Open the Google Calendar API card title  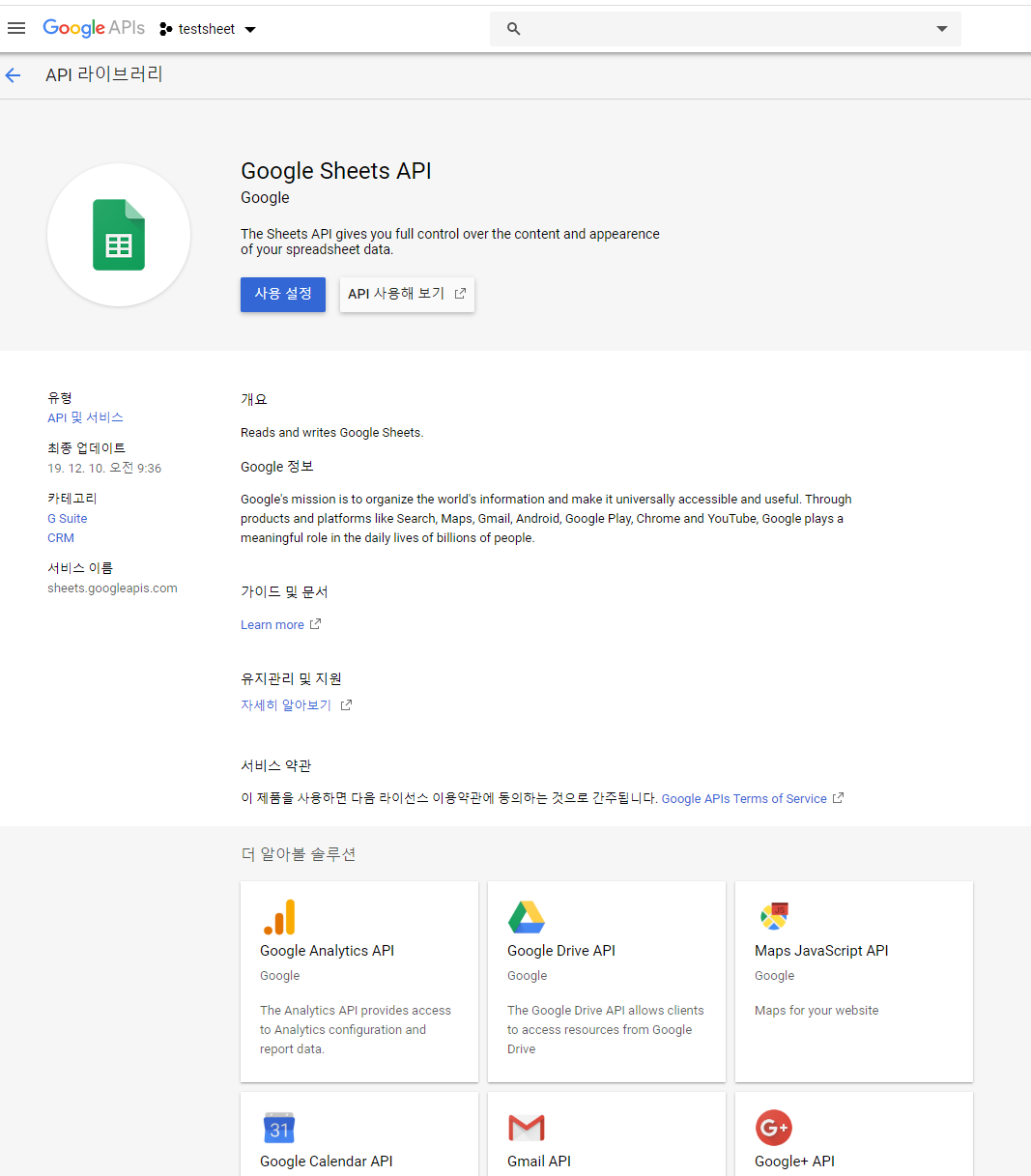coord(327,1162)
